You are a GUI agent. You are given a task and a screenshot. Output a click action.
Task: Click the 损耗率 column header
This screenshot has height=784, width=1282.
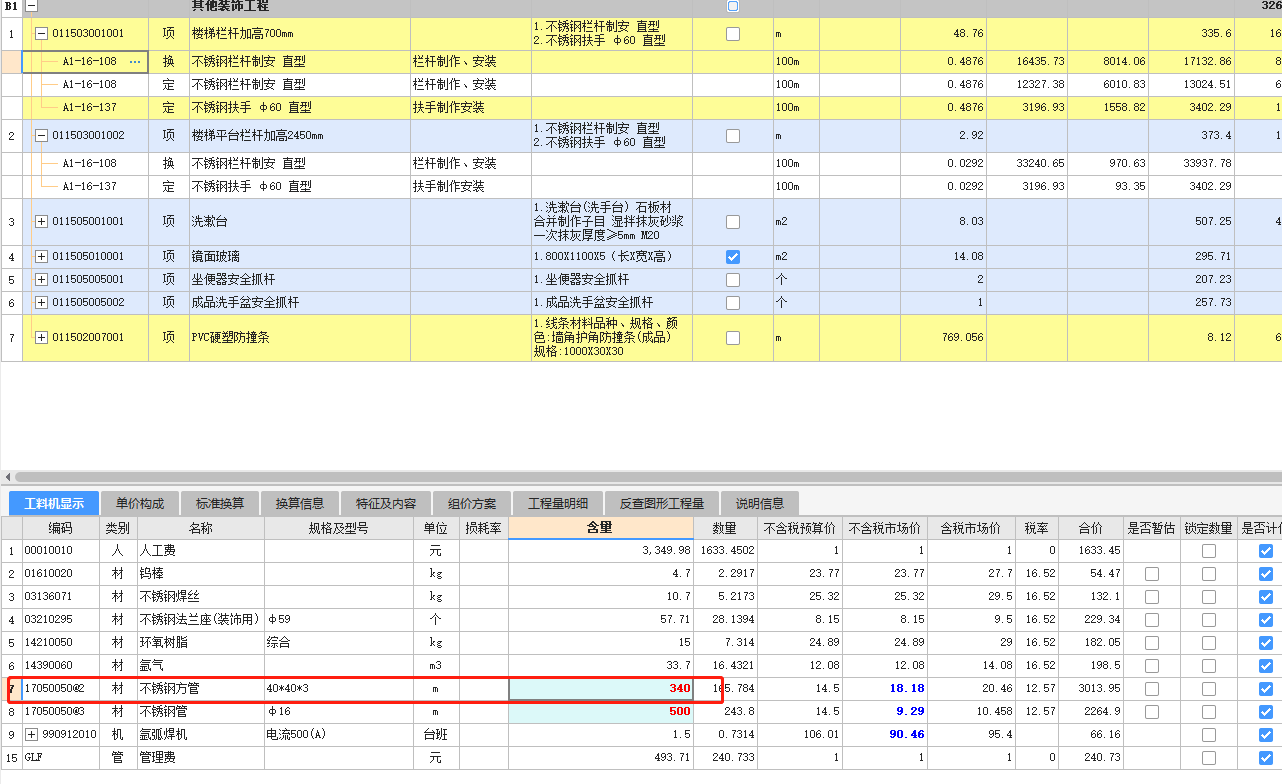(484, 528)
